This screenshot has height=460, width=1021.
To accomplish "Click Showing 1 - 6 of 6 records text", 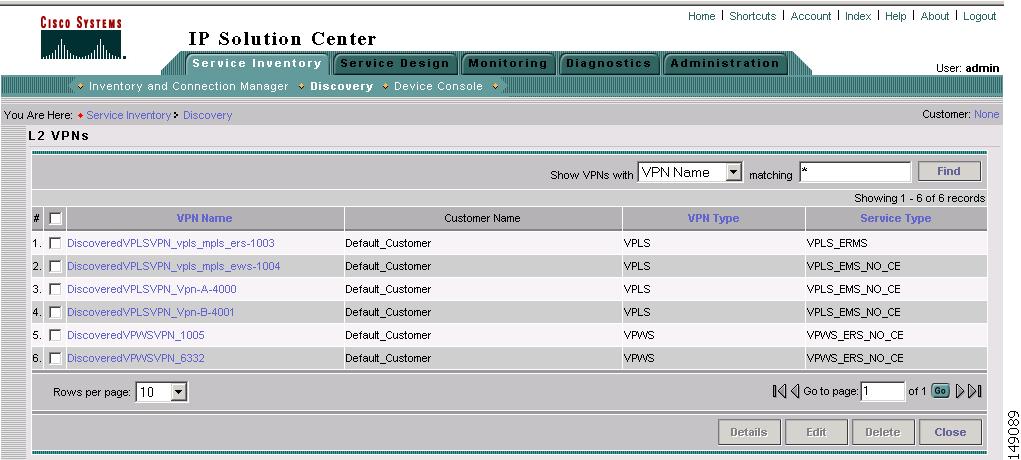I will click(919, 198).
